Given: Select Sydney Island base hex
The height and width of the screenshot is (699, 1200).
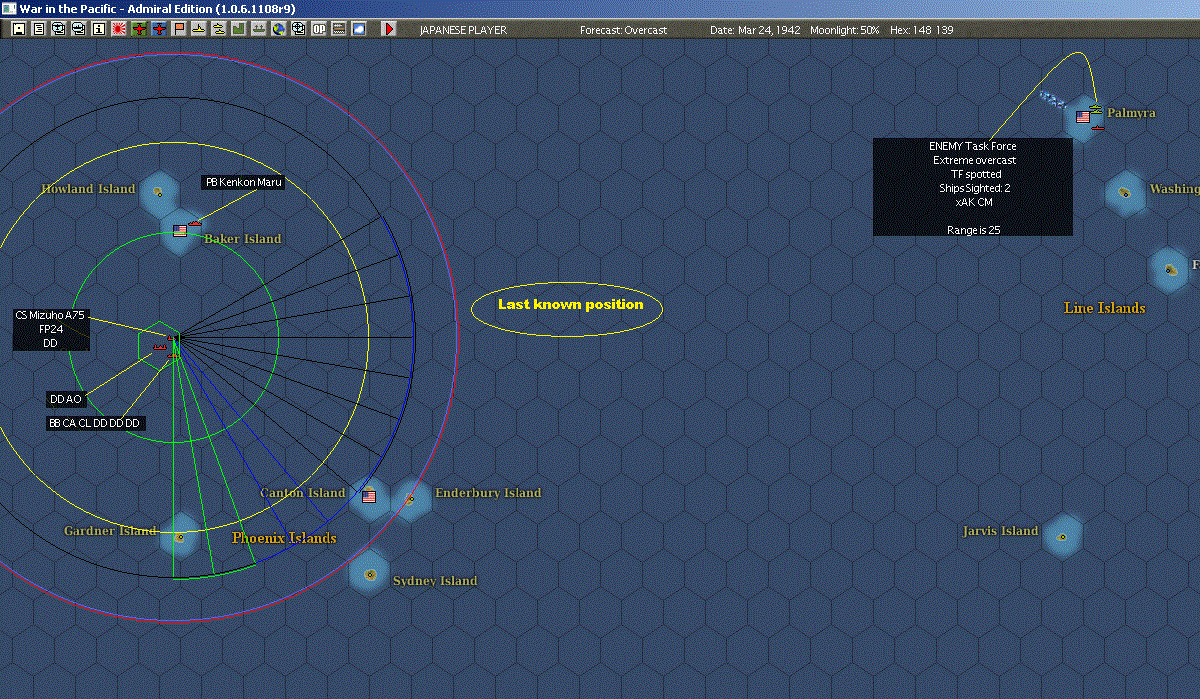Looking at the screenshot, I should [x=370, y=574].
